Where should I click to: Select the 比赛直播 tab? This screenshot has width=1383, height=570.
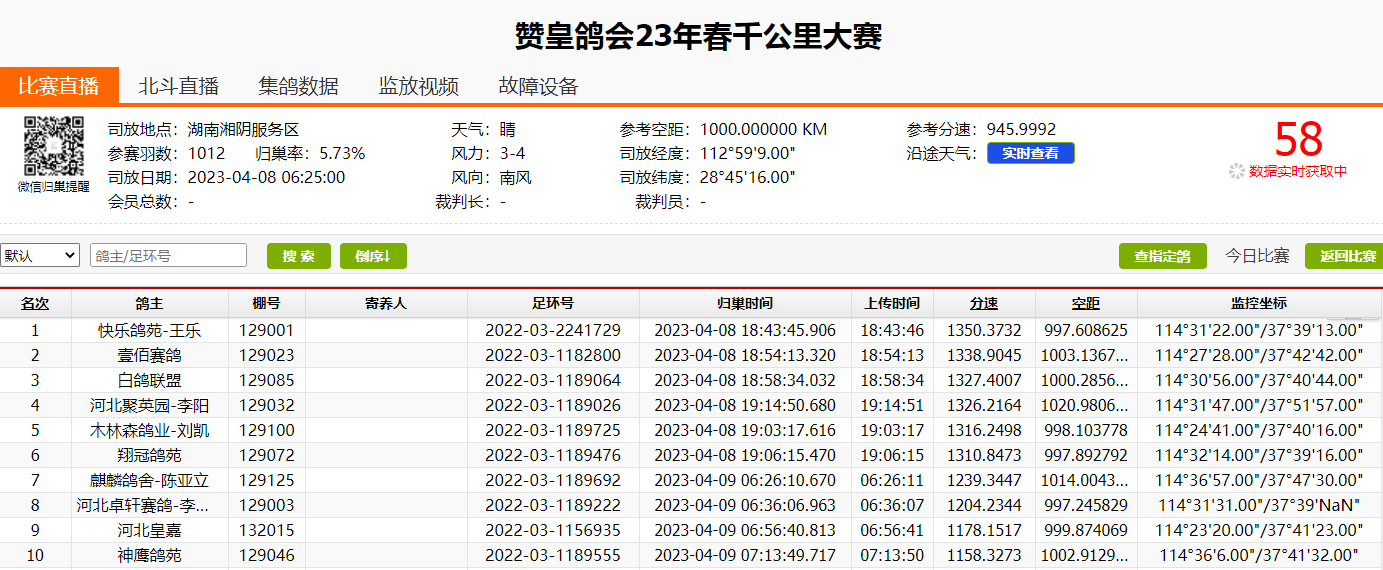pos(59,86)
